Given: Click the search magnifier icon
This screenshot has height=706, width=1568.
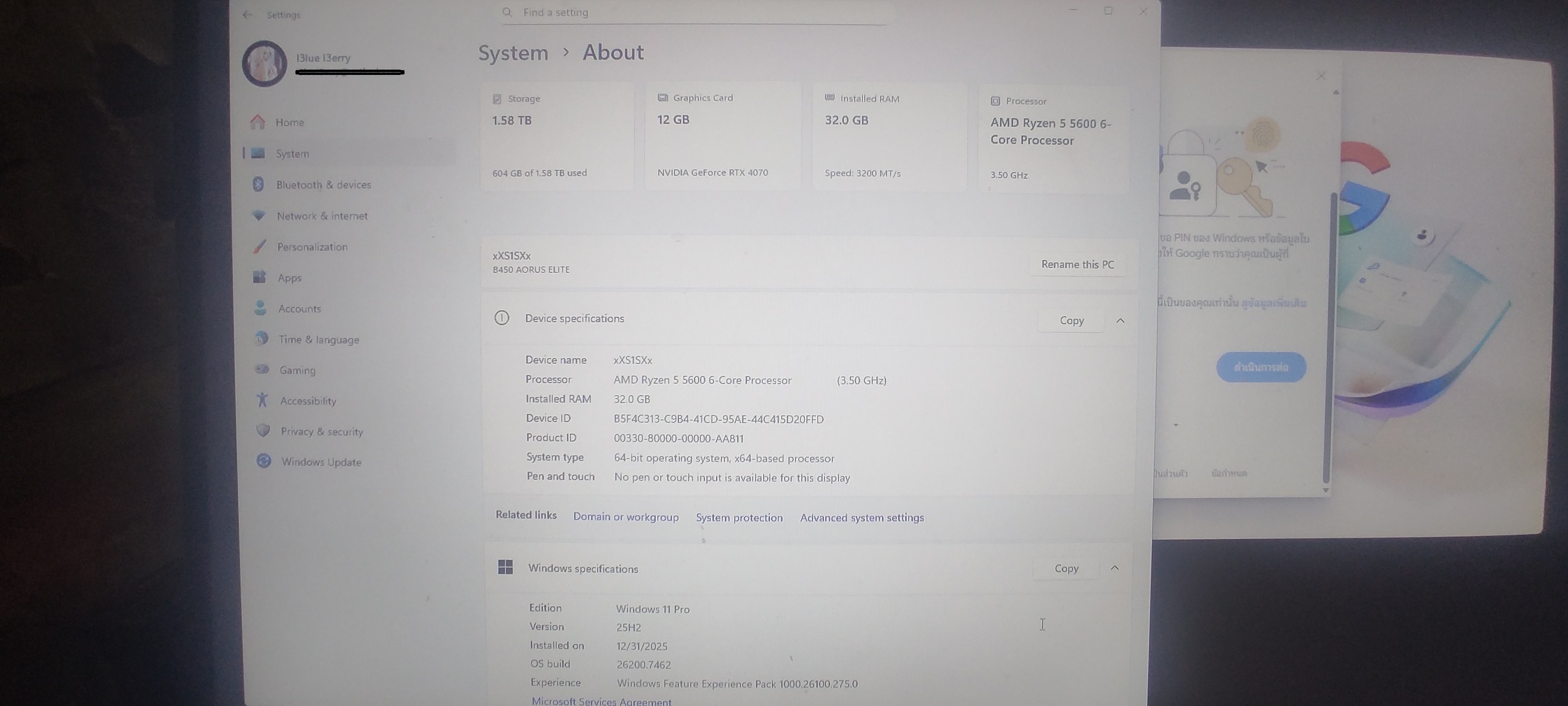Looking at the screenshot, I should point(507,12).
